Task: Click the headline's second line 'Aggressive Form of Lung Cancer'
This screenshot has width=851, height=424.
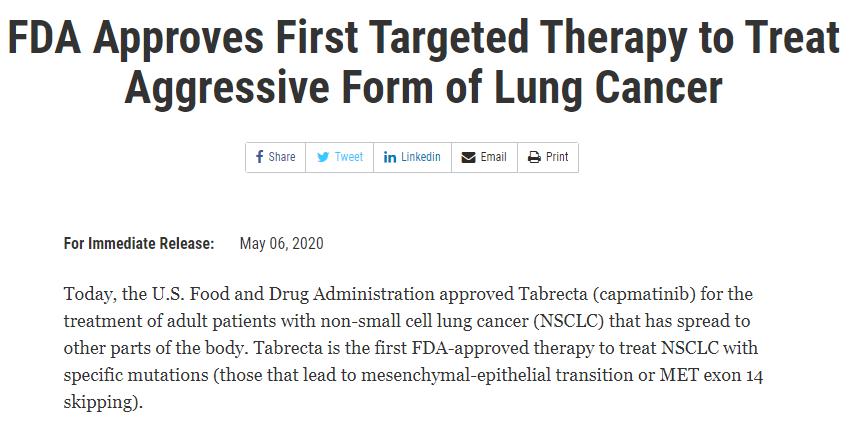Action: [423, 87]
